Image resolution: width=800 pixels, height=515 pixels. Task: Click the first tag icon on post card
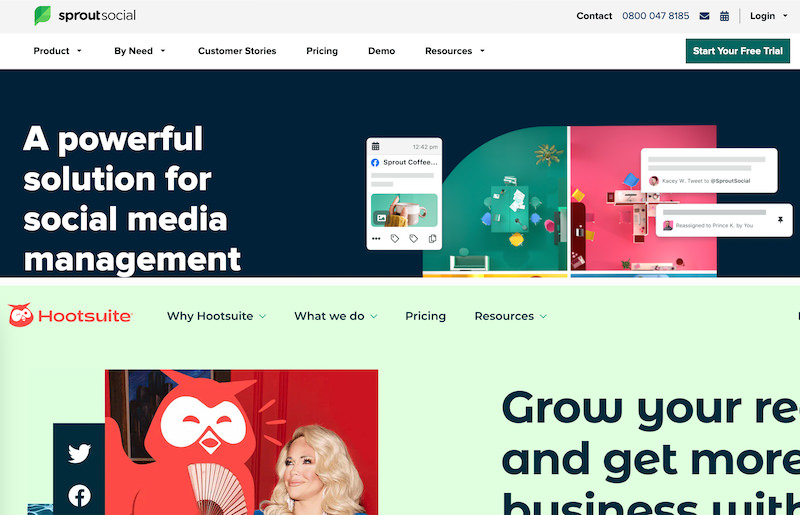(x=394, y=238)
